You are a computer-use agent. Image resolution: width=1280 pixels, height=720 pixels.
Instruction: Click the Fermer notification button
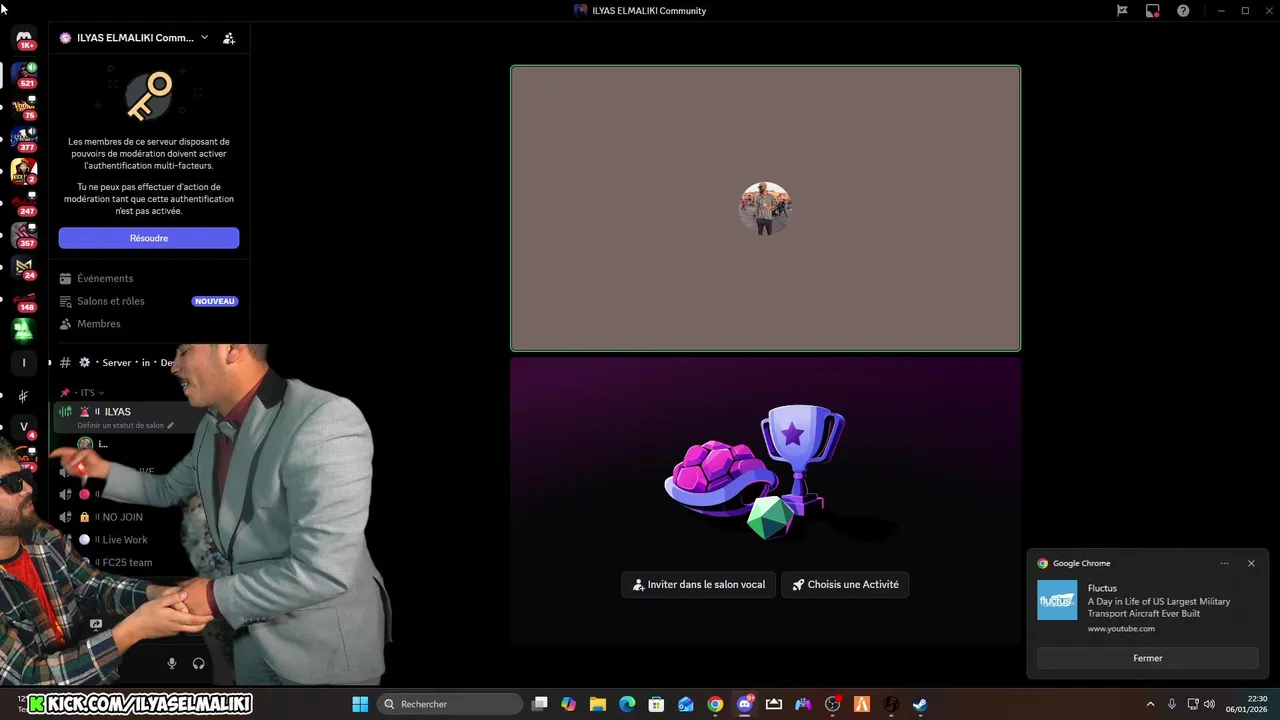pos(1148,658)
